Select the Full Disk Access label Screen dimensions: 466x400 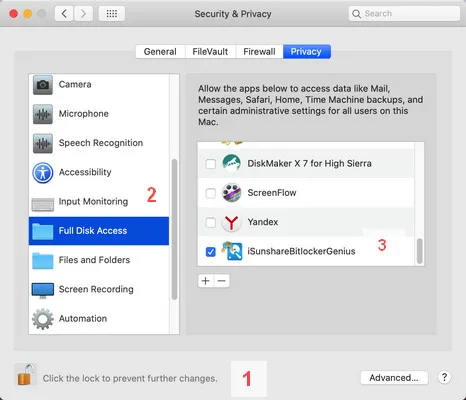pyautogui.click(x=93, y=231)
